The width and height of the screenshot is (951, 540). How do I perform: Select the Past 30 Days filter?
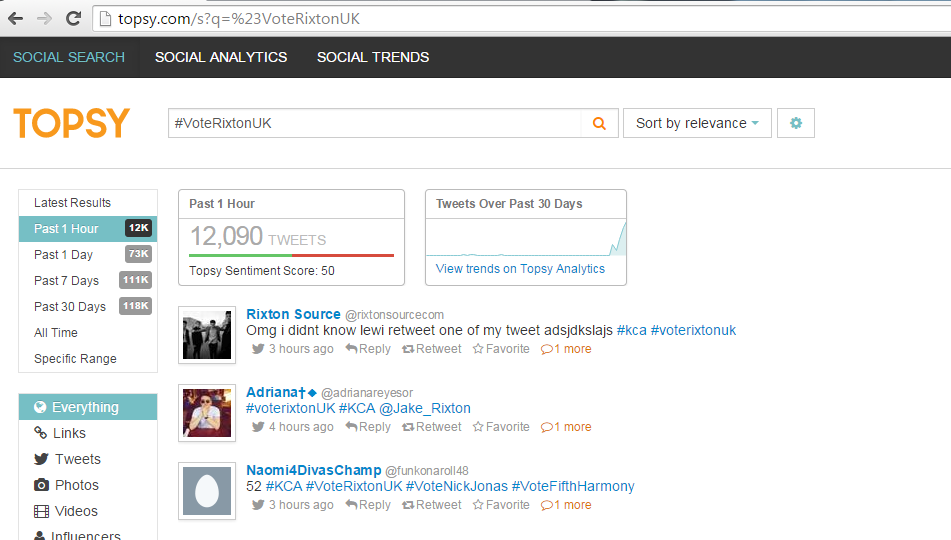88,307
